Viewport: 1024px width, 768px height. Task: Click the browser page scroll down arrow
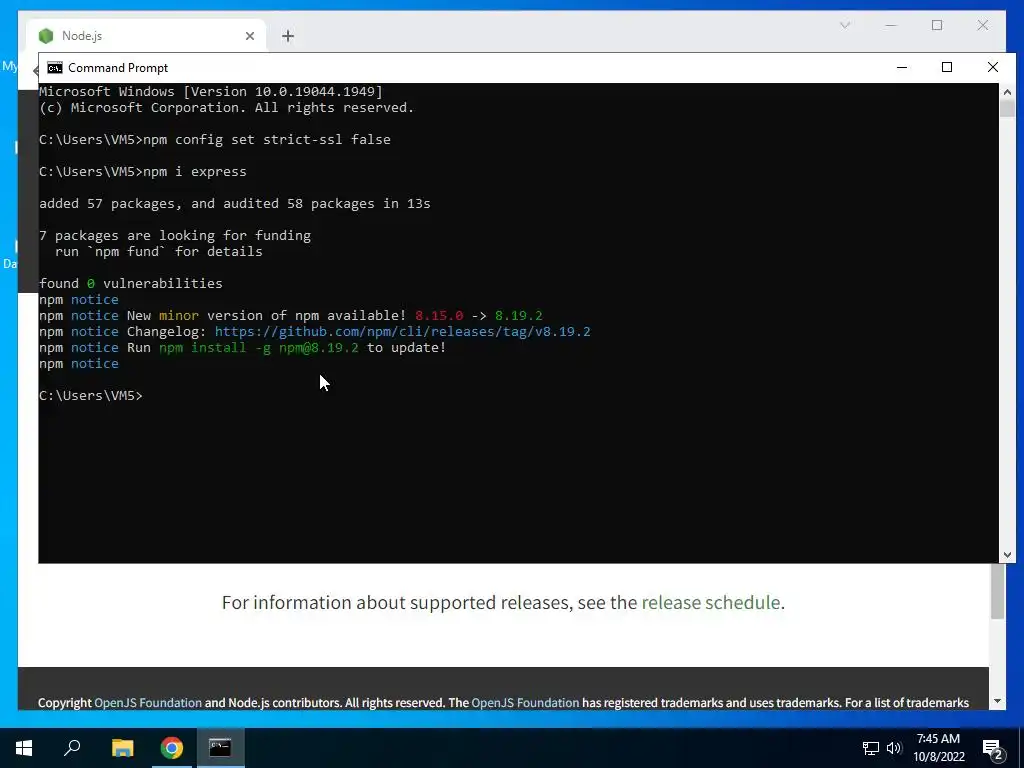coord(997,701)
